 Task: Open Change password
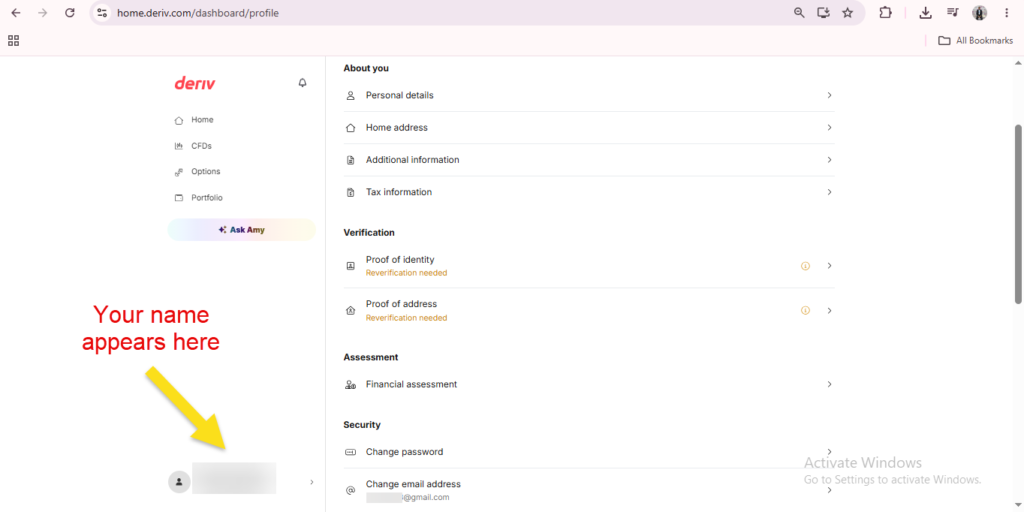[x=589, y=452]
